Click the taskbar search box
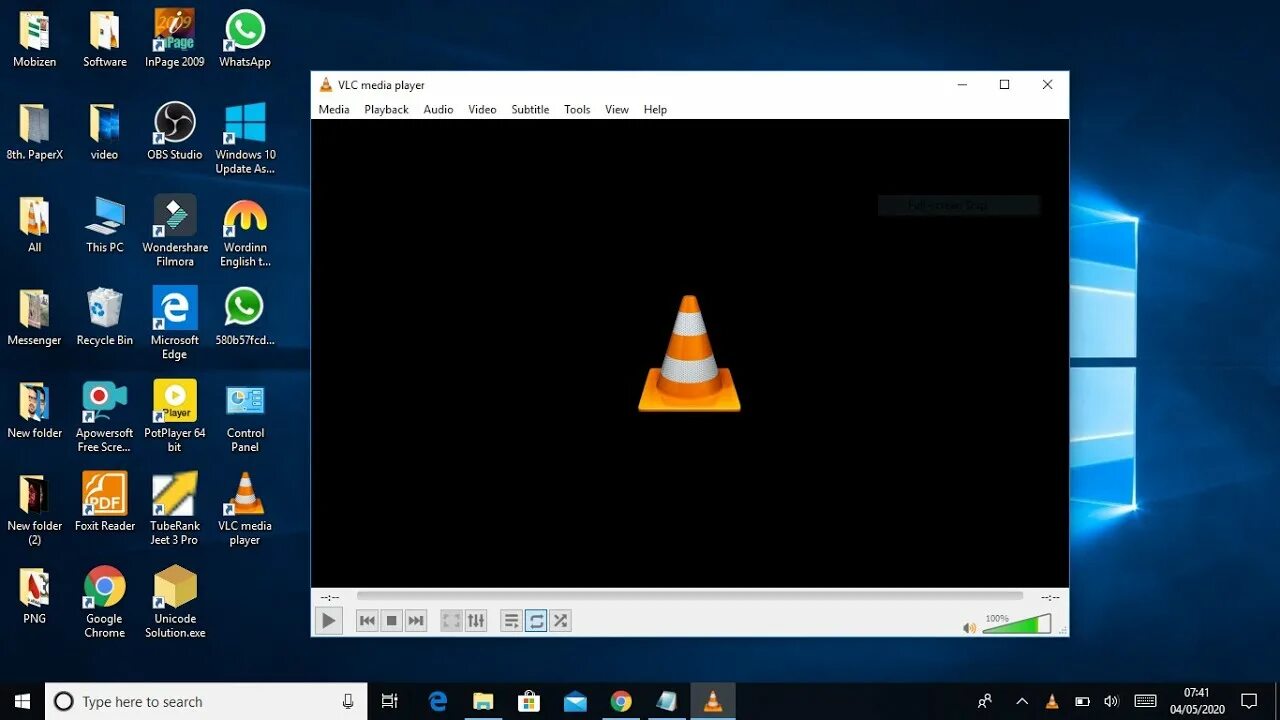Screen dimensions: 1280x720 206,702
